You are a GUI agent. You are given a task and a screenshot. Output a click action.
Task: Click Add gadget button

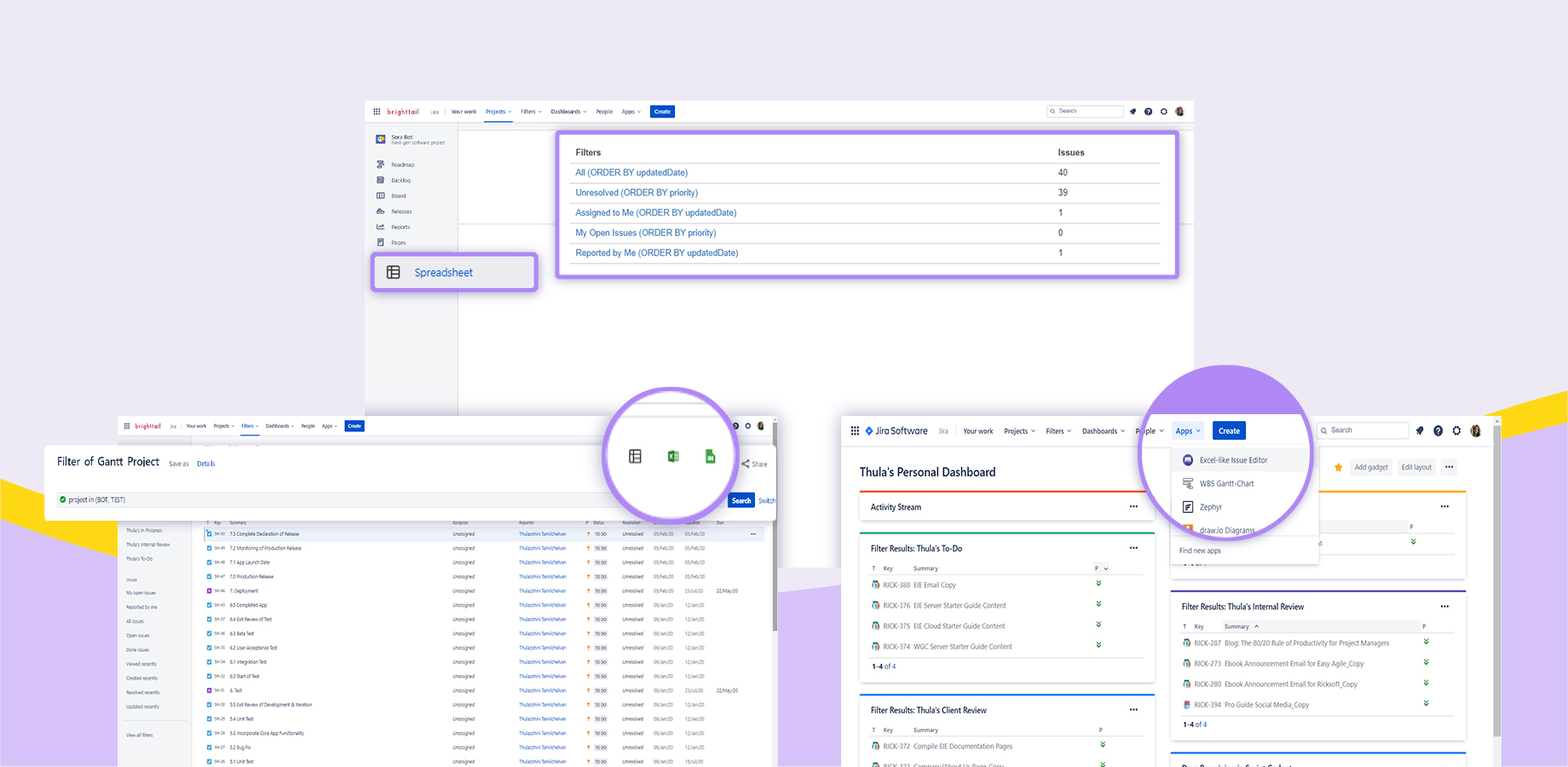point(1370,467)
